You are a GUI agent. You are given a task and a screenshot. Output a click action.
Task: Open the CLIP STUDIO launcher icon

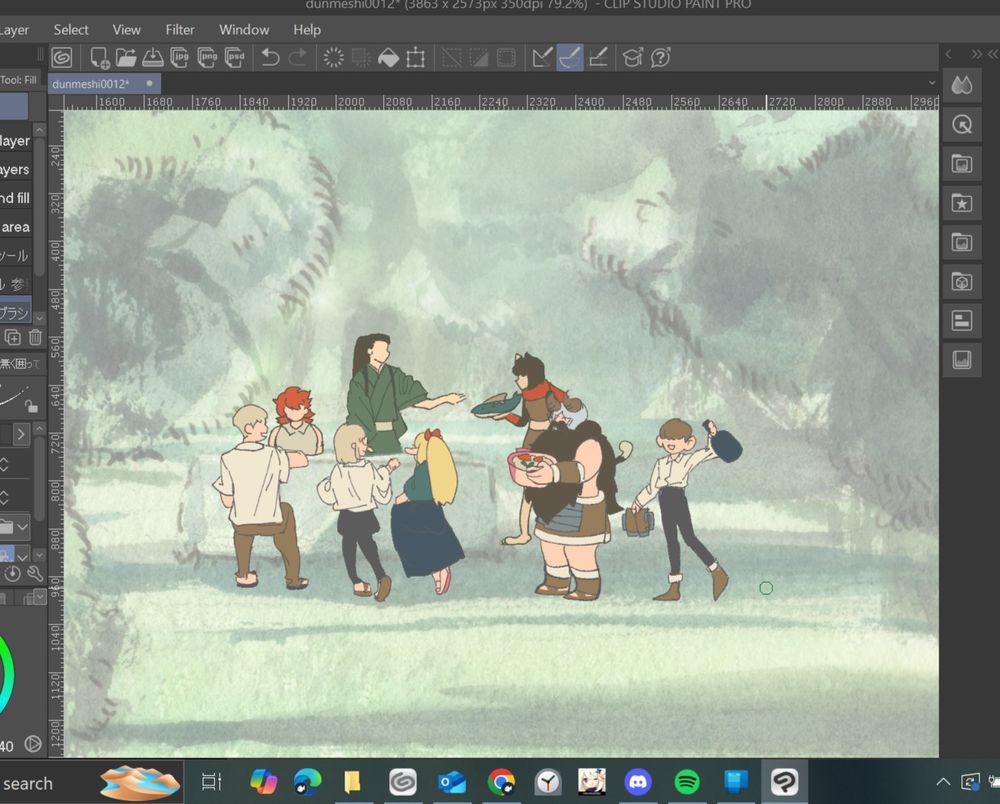[x=62, y=58]
